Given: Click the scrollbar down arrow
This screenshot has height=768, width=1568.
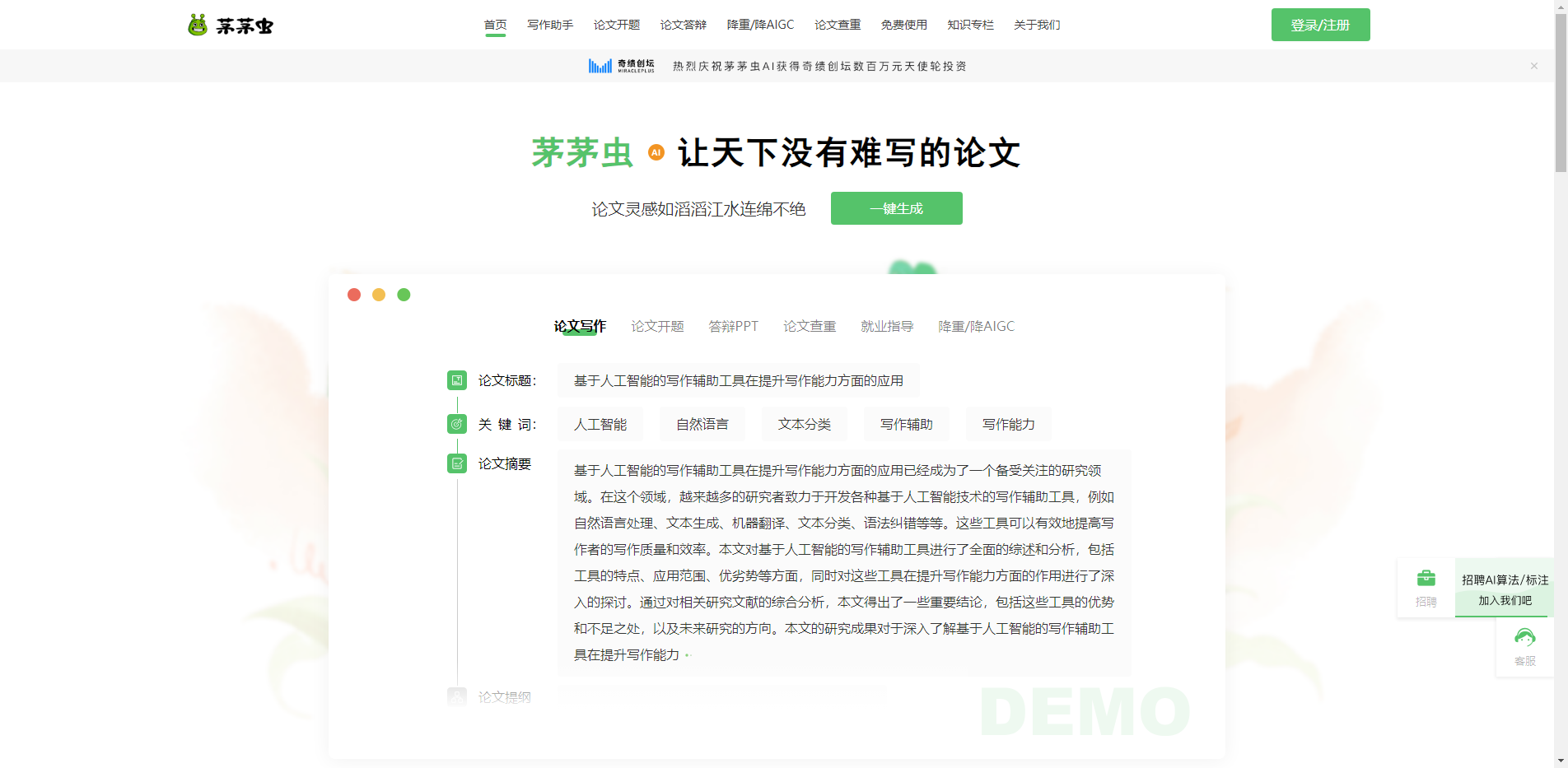Looking at the screenshot, I should click(x=1561, y=761).
